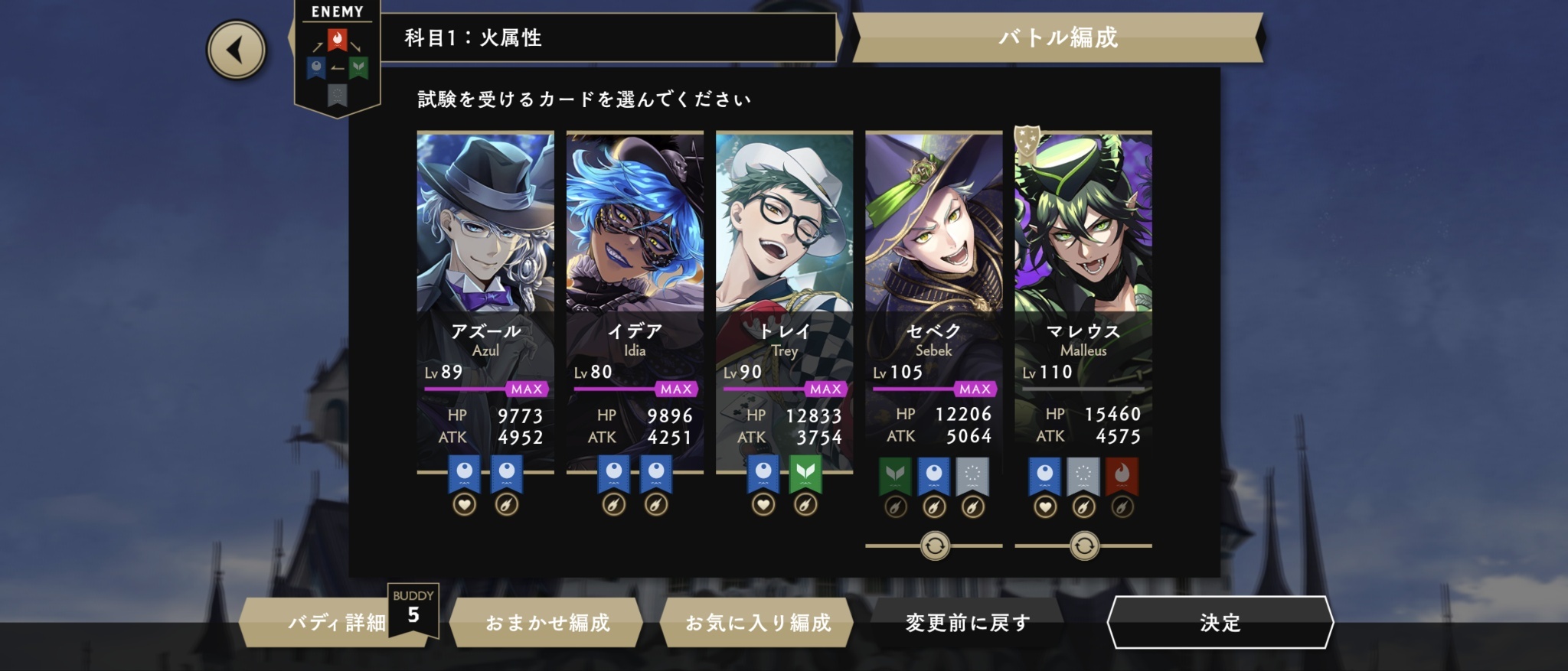The height and width of the screenshot is (671, 1568).
Task: Toggle Malleus's gray cosmic spell slot
Action: pos(1083,477)
